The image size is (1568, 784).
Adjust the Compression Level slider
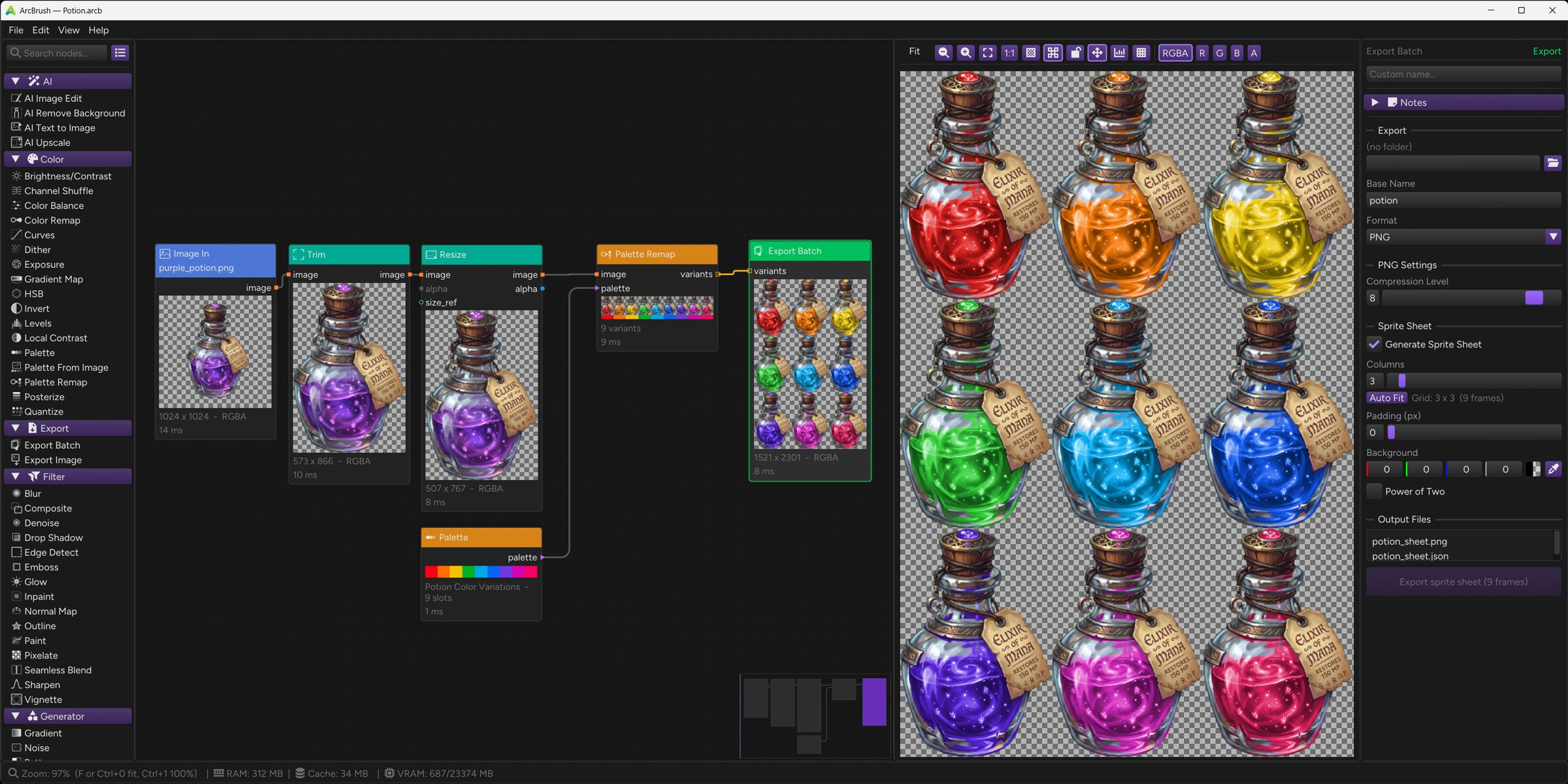pyautogui.click(x=1533, y=297)
